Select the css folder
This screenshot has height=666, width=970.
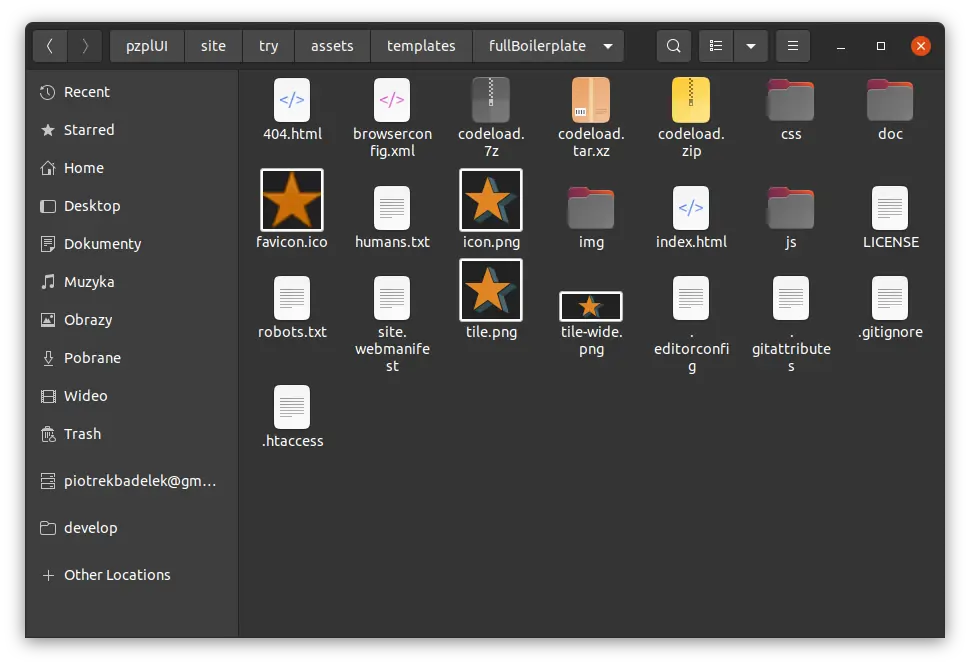pyautogui.click(x=791, y=100)
